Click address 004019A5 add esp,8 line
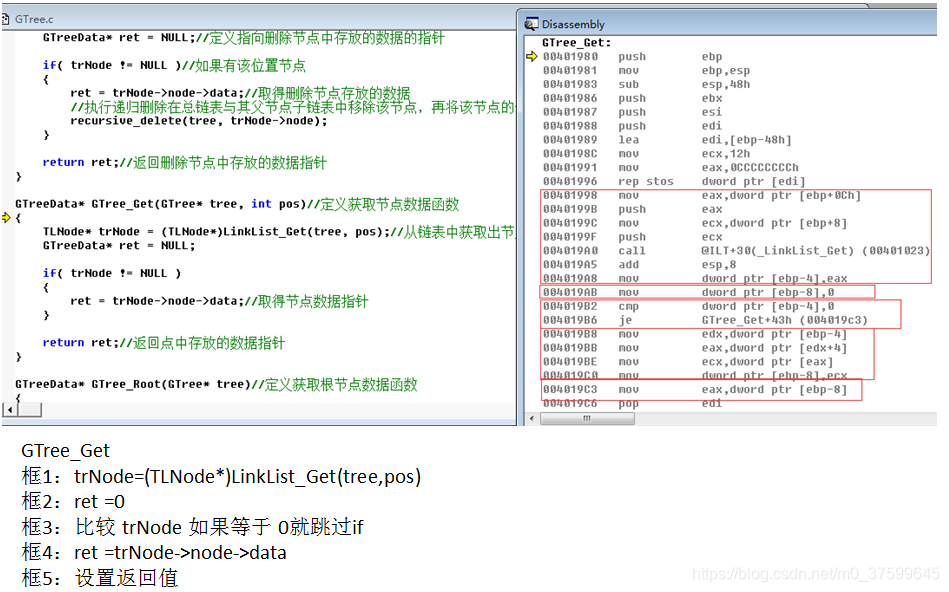Screen dimensions: 949x592 (x=639, y=265)
